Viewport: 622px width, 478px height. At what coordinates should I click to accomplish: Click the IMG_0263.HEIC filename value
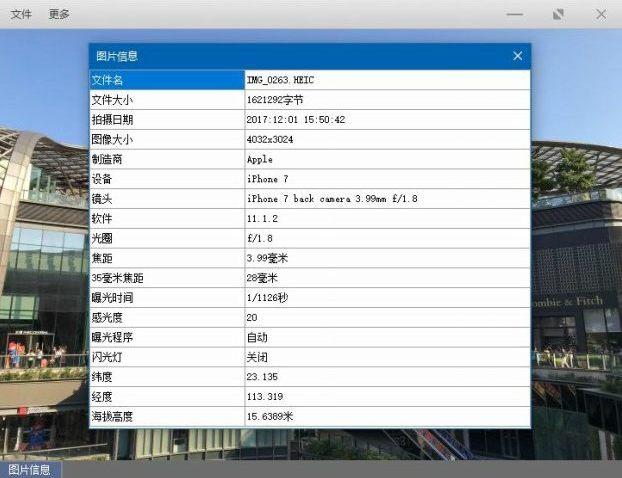pyautogui.click(x=281, y=80)
